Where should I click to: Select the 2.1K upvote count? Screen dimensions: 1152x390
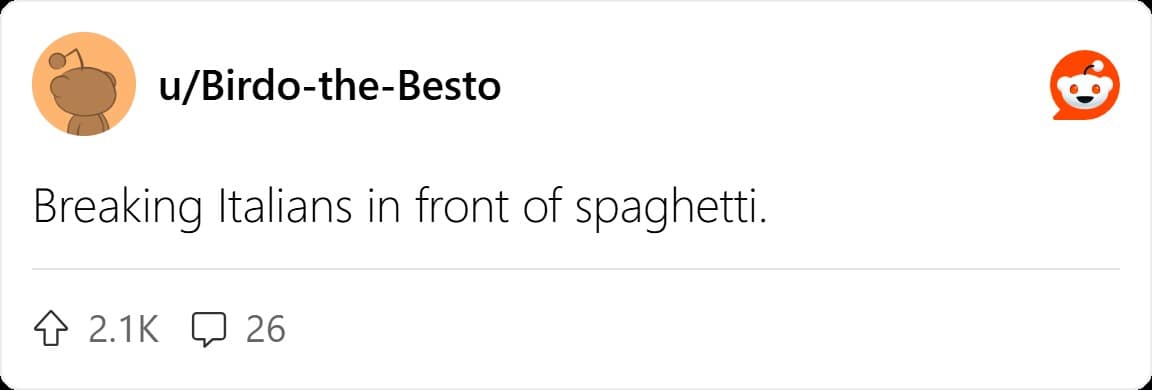pyautogui.click(x=123, y=330)
